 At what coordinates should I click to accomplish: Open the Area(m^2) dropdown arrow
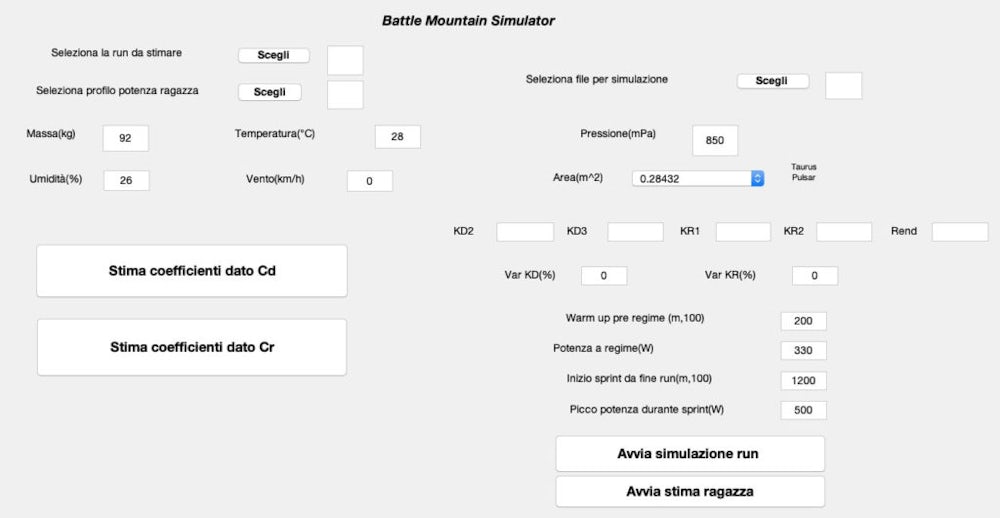pyautogui.click(x=757, y=179)
